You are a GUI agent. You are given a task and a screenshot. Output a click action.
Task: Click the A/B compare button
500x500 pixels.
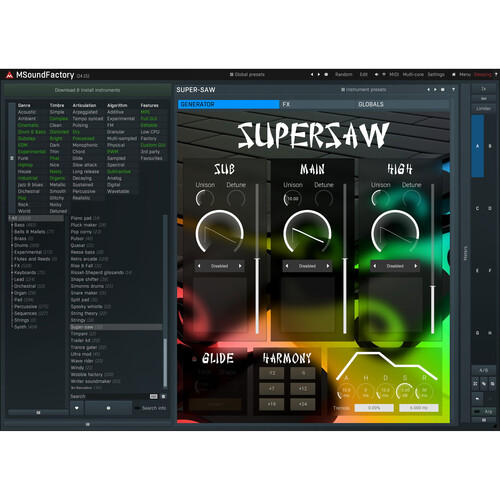483,371
